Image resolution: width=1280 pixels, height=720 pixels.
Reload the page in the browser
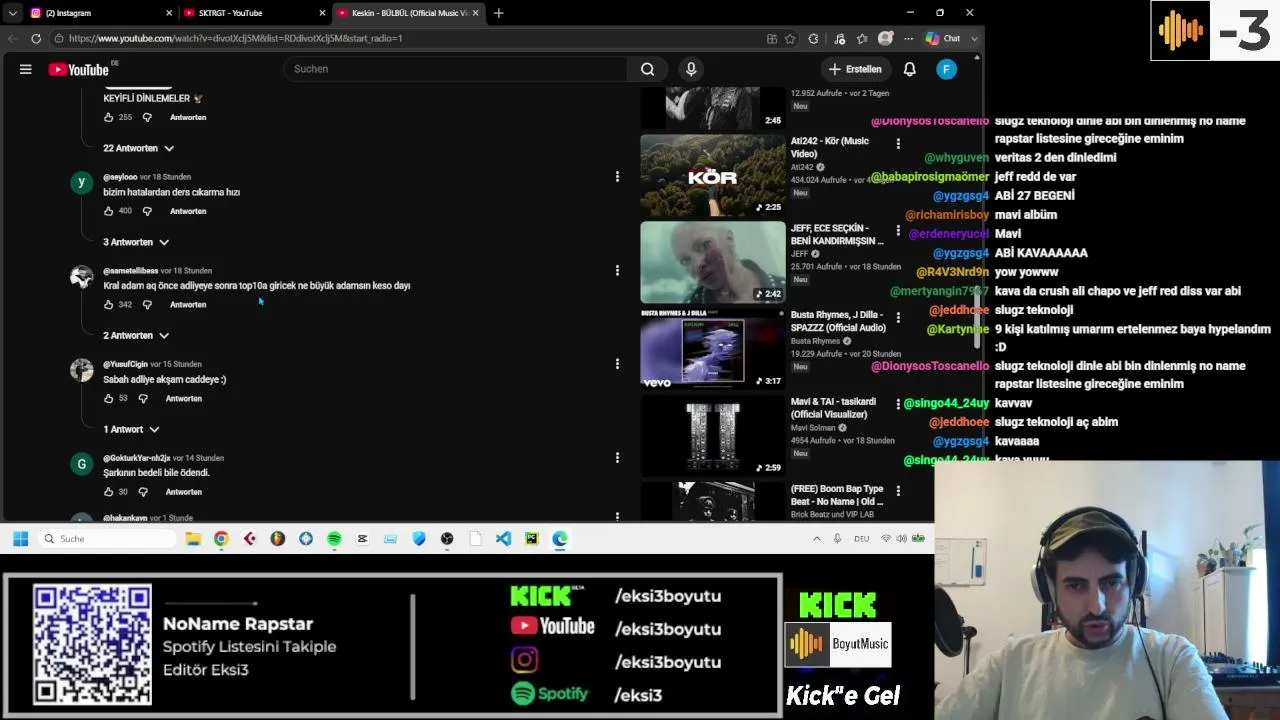(36, 38)
